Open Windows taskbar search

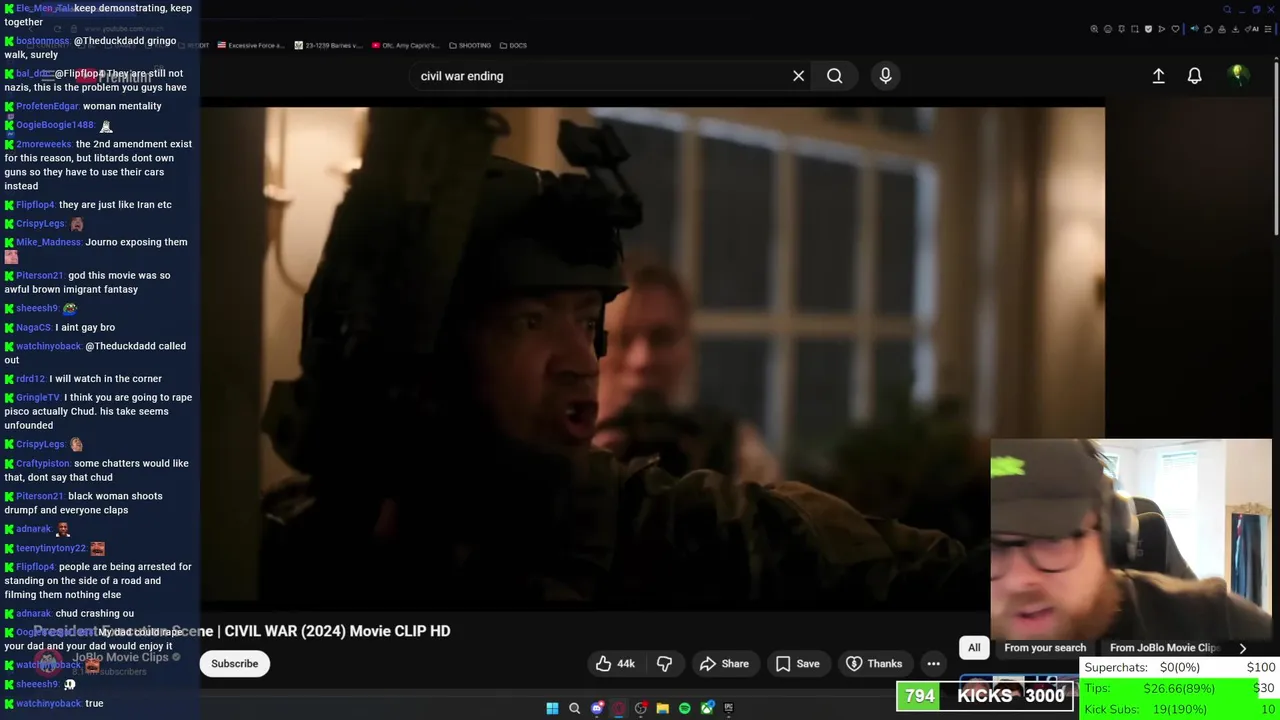click(574, 708)
